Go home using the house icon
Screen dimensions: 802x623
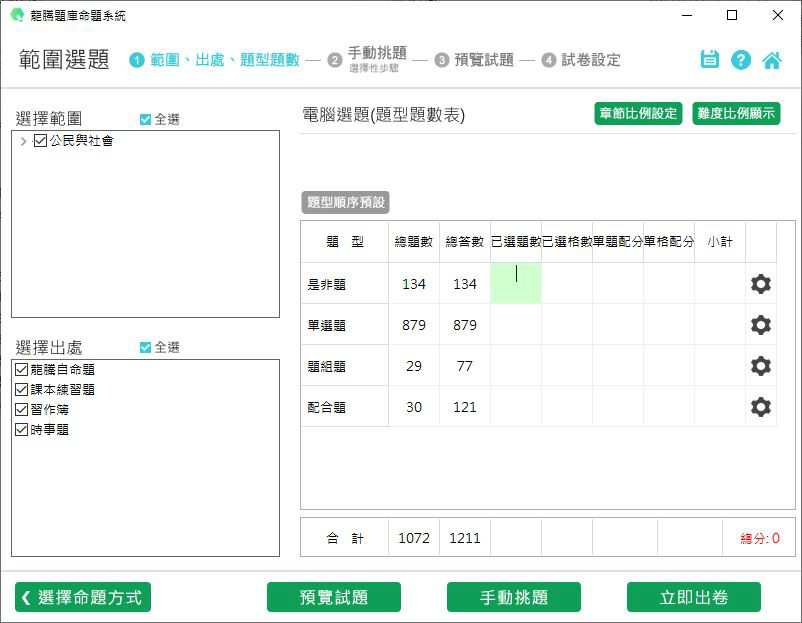coord(772,60)
